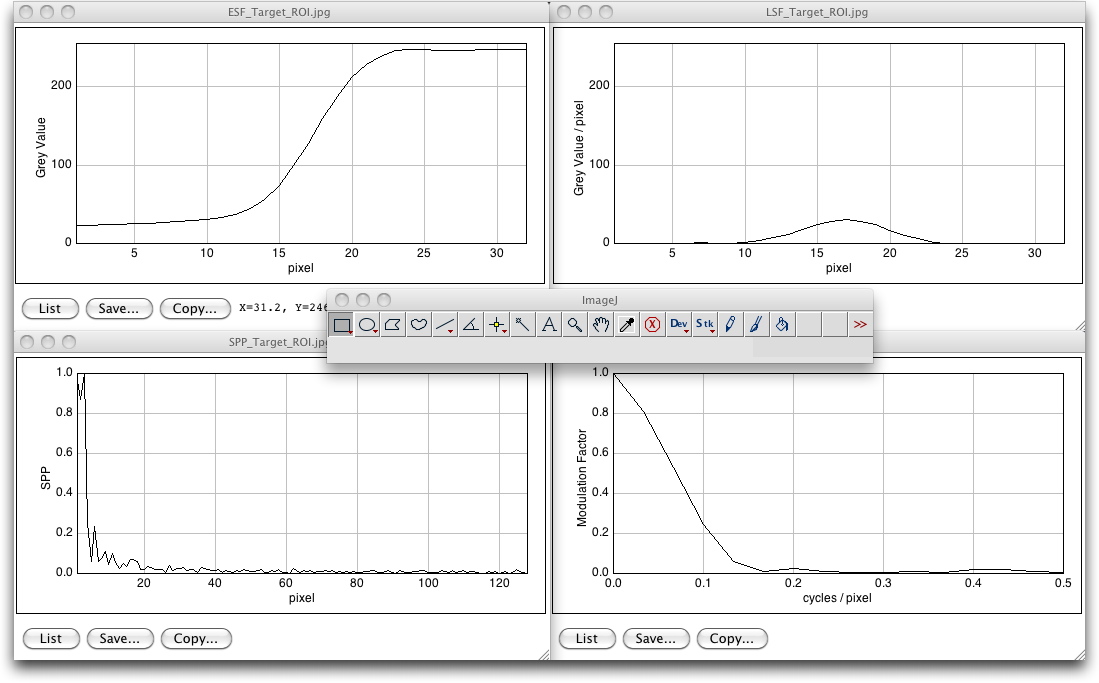Select the Scrolling hand tool

click(601, 325)
